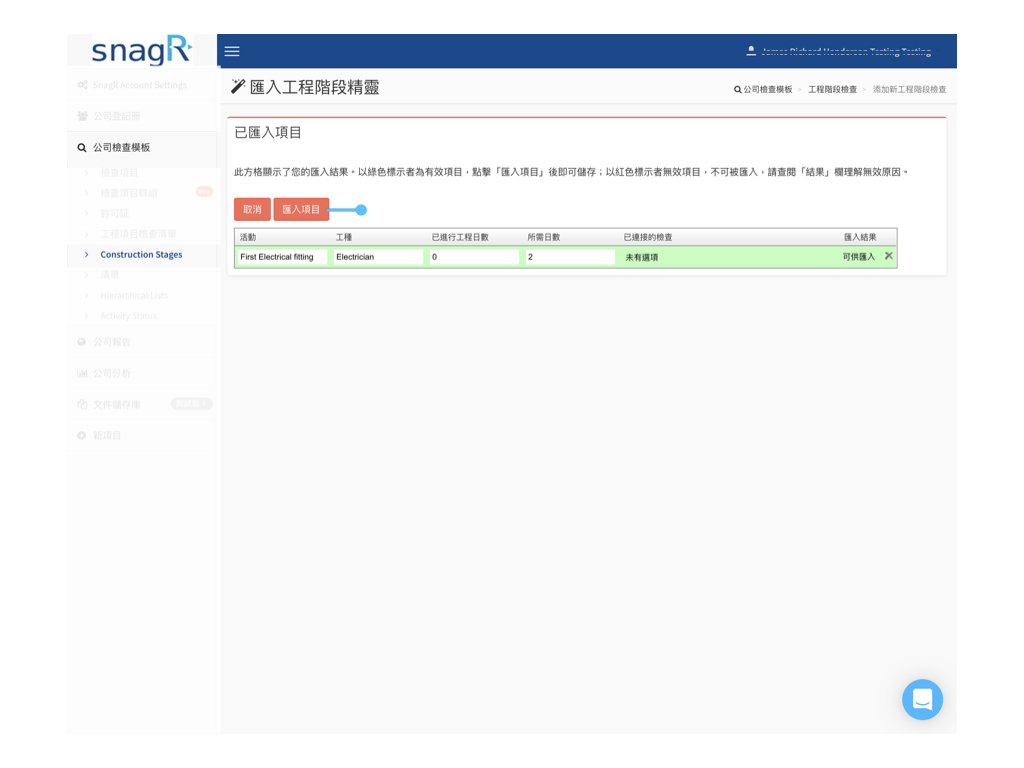Click the 匯入結果 column header
This screenshot has height=768, width=1024.
point(860,237)
